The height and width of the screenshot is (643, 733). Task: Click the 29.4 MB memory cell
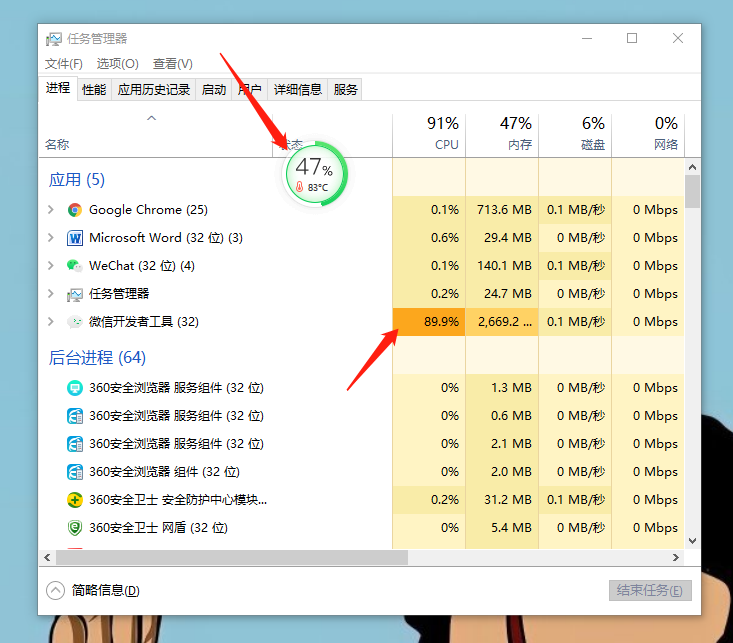click(x=502, y=238)
